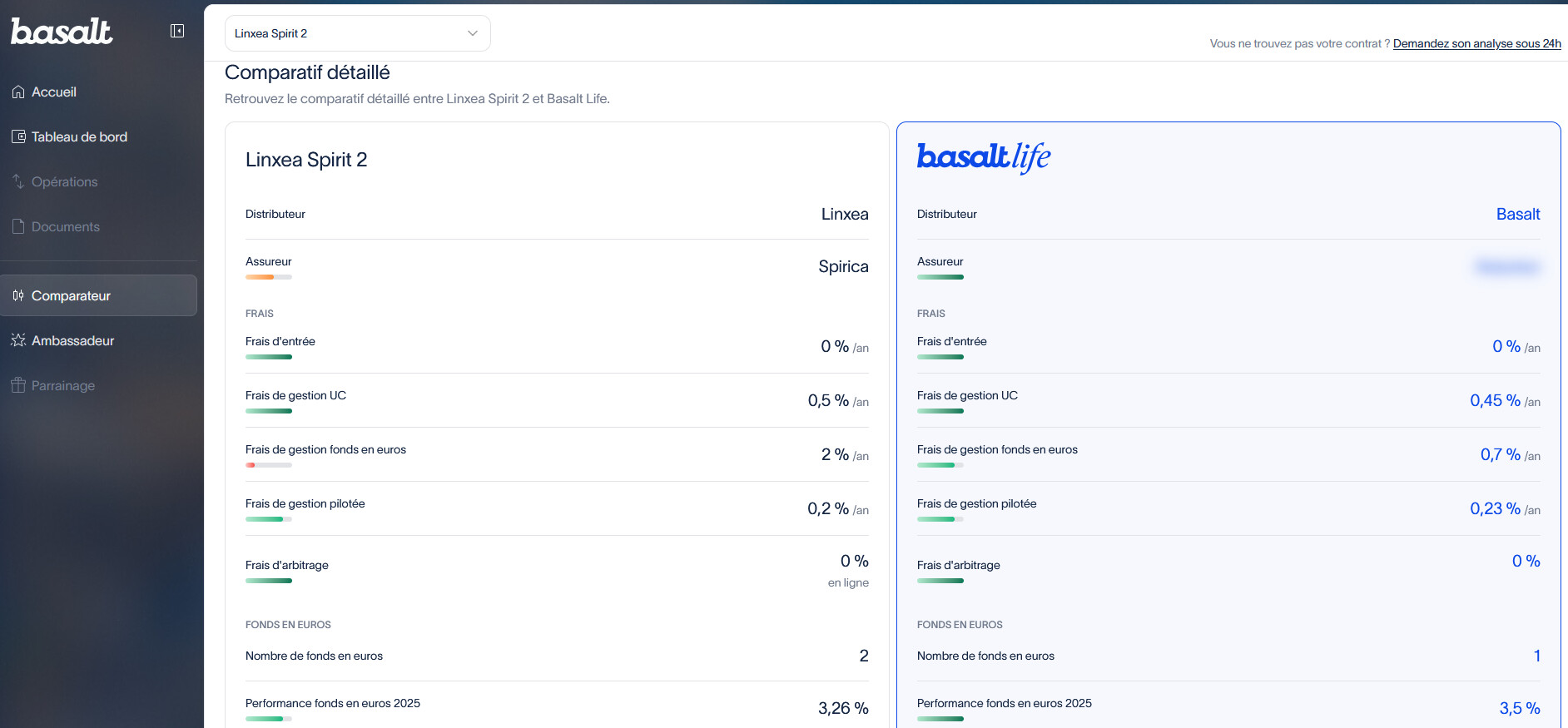Click the Basalt Life logo
This screenshot has height=728, width=1568.
pos(984,157)
